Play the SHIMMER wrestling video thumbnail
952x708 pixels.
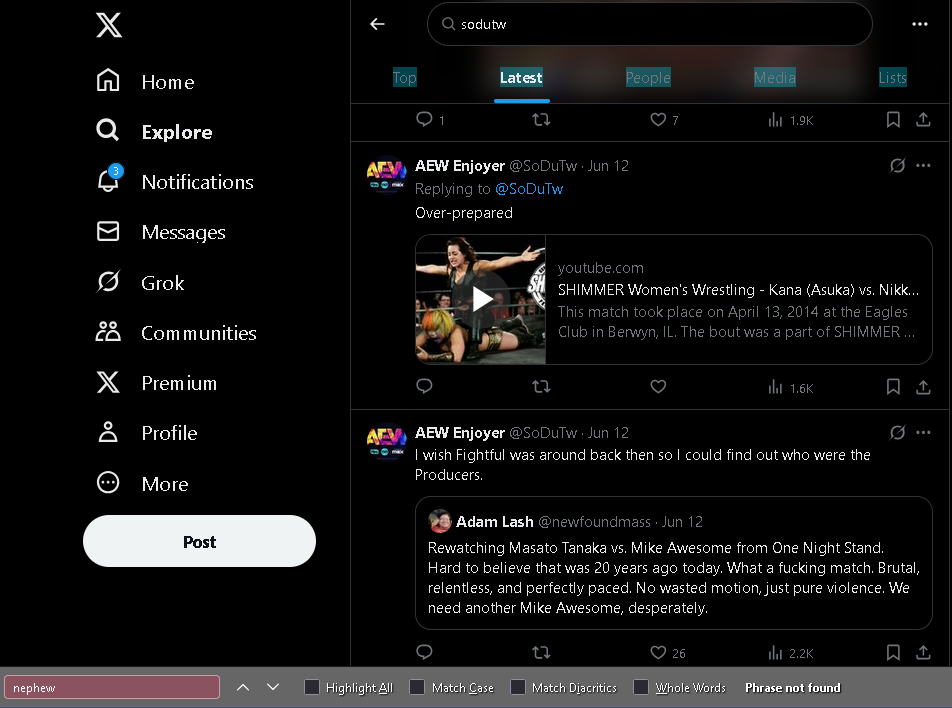tap(481, 299)
